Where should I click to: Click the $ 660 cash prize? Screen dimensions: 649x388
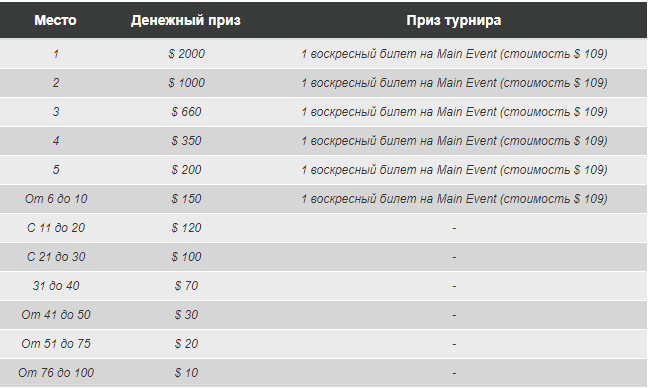(186, 112)
